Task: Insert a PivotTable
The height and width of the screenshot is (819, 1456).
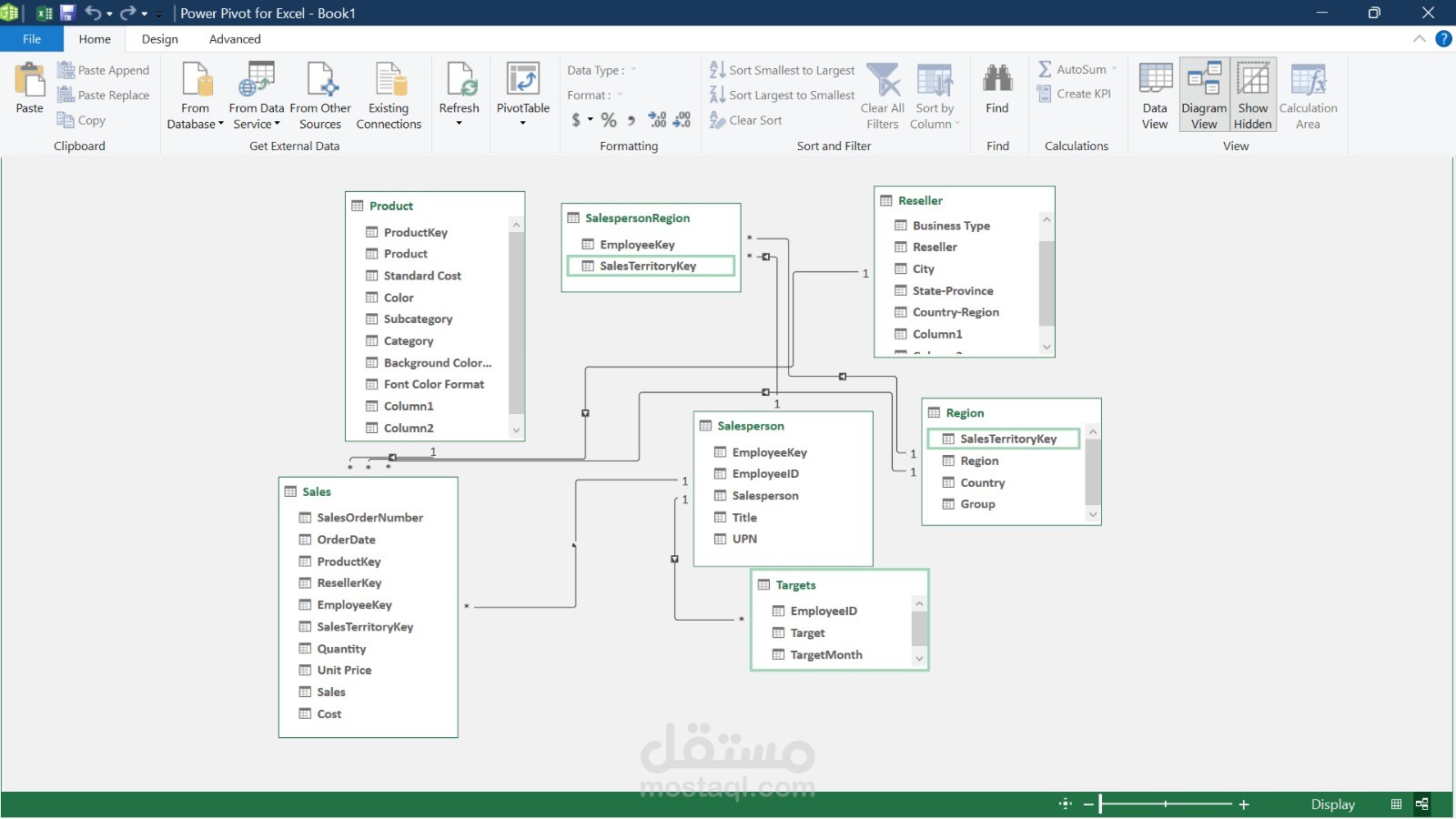Action: click(x=523, y=86)
